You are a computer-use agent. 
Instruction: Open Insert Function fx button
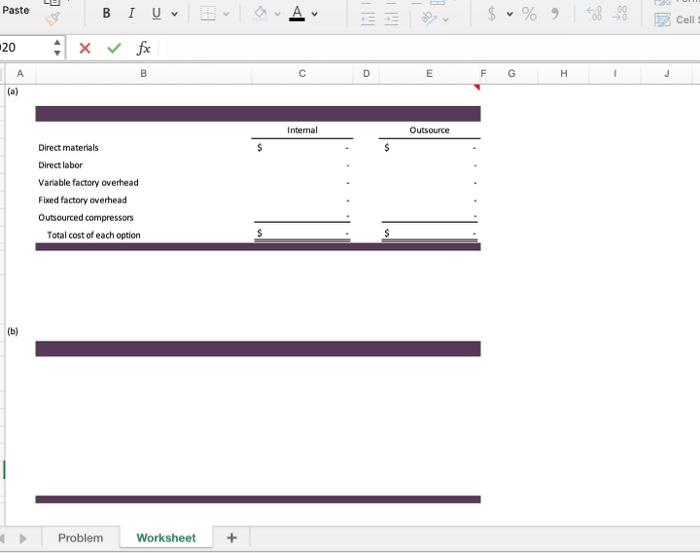tap(143, 48)
